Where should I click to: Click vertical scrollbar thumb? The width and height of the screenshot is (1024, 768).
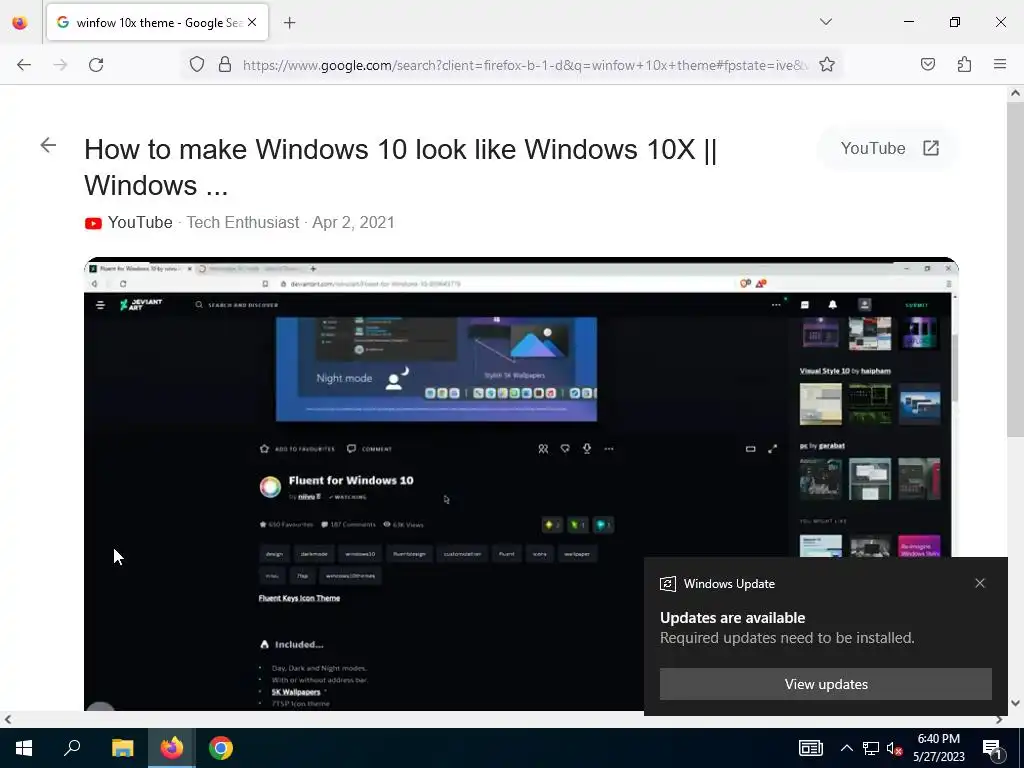pyautogui.click(x=1015, y=269)
